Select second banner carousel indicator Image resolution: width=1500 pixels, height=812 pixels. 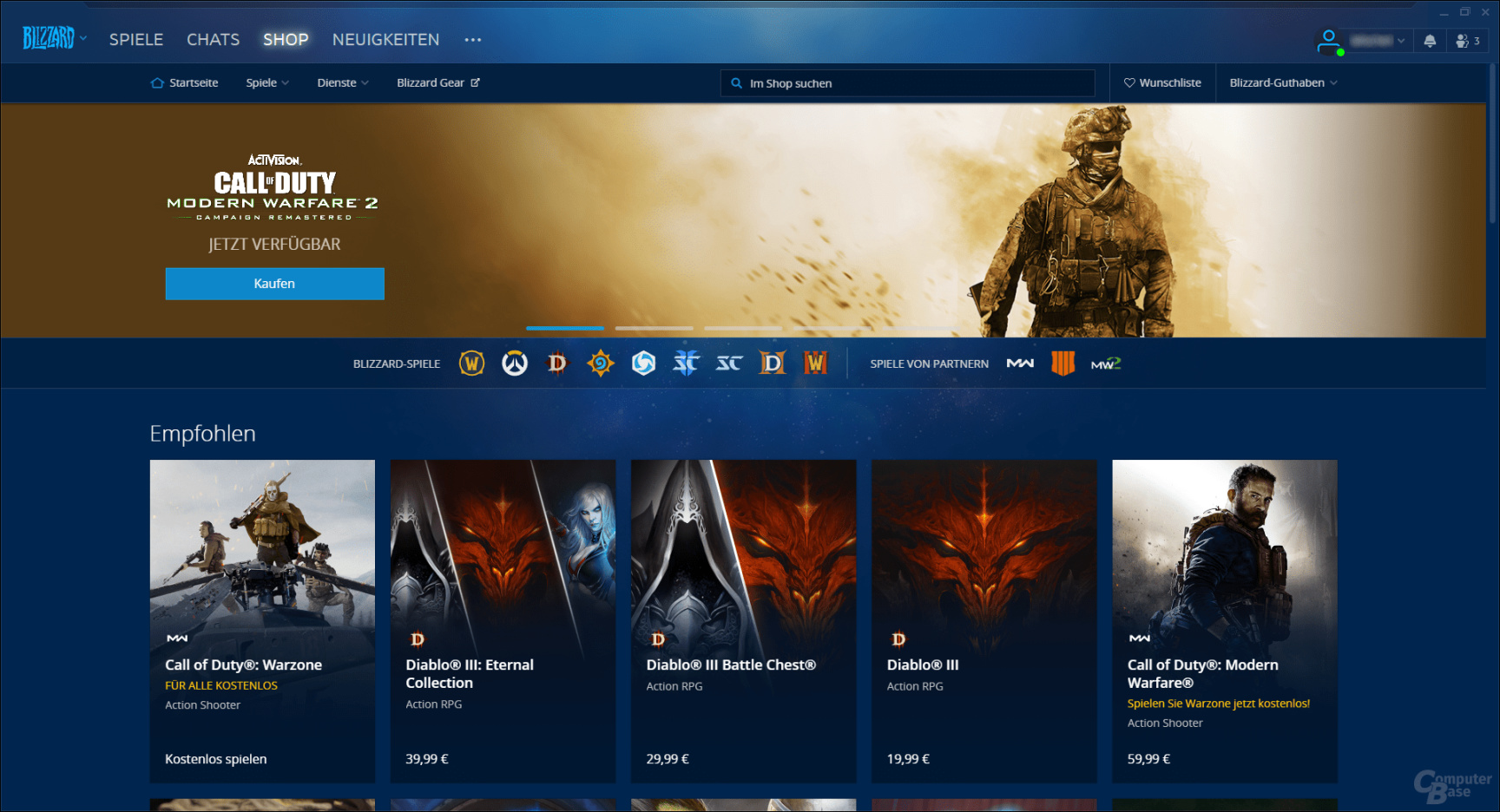655,328
